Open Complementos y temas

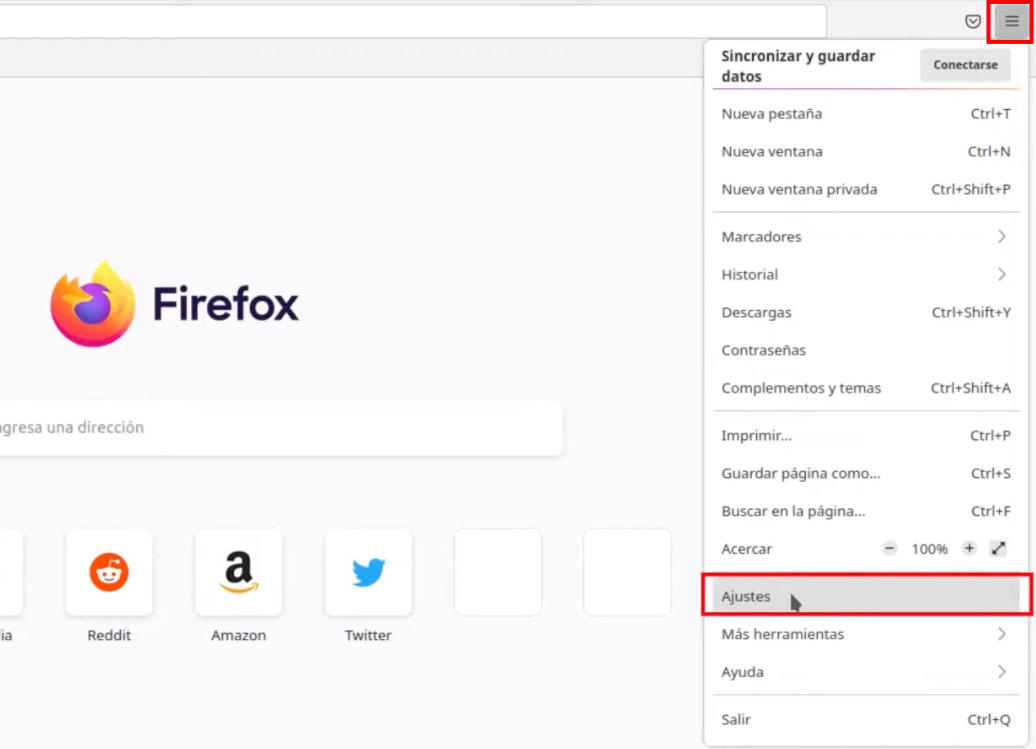866,388
